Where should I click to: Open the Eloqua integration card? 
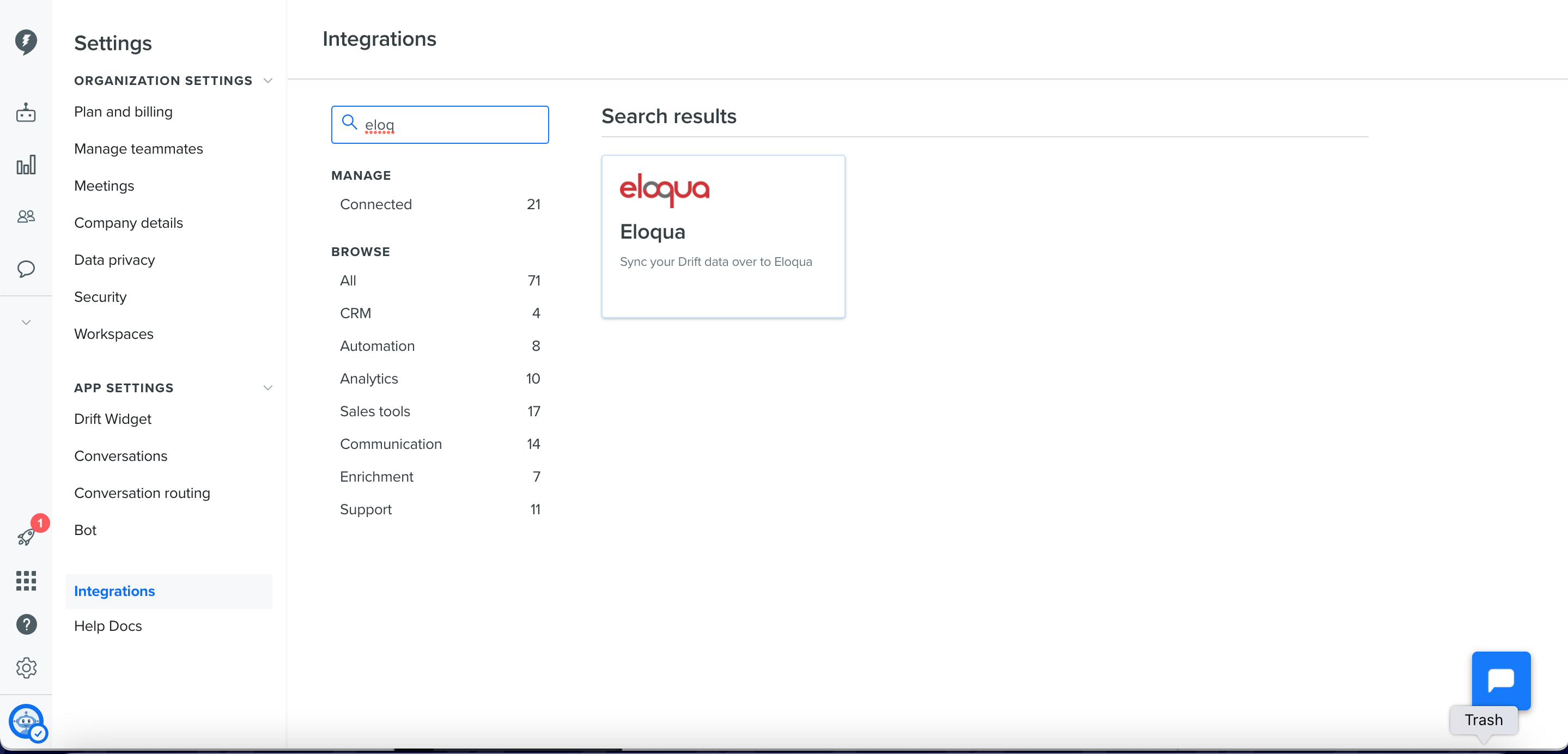click(x=723, y=236)
